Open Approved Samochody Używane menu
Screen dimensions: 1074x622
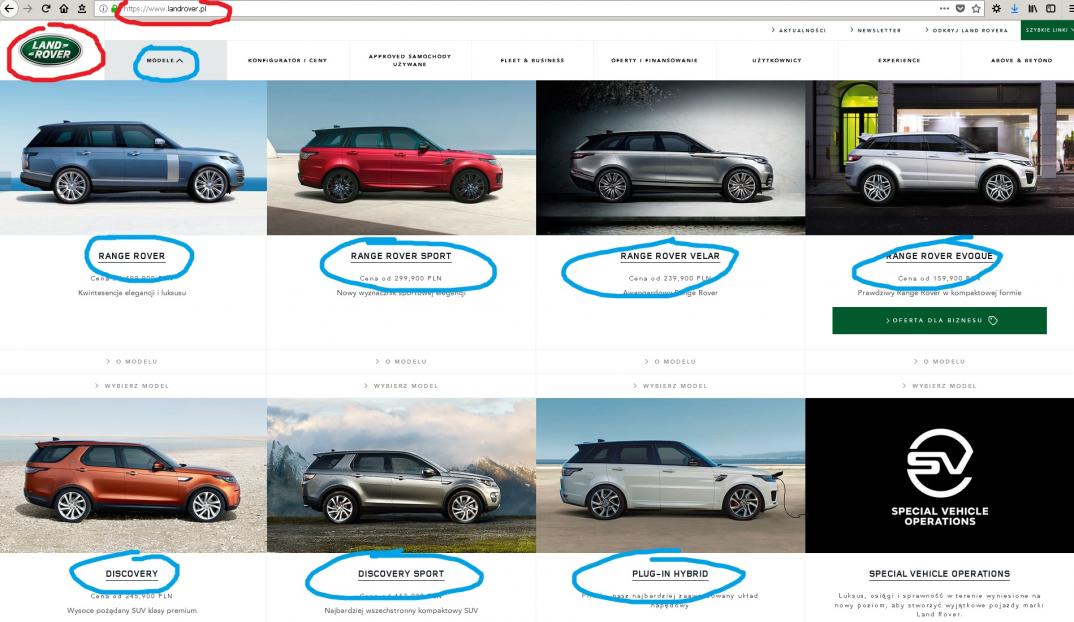410,60
